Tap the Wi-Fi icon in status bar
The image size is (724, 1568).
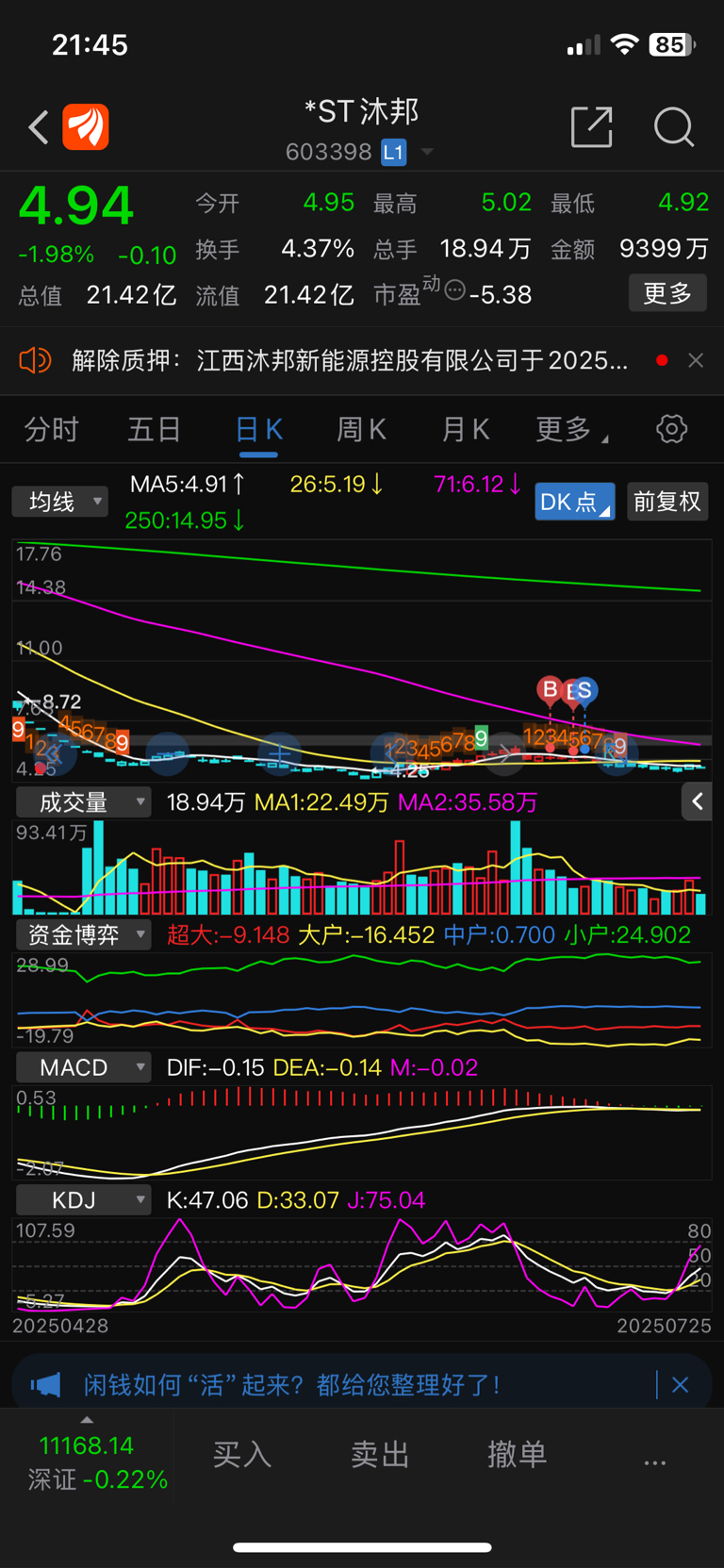point(624,44)
